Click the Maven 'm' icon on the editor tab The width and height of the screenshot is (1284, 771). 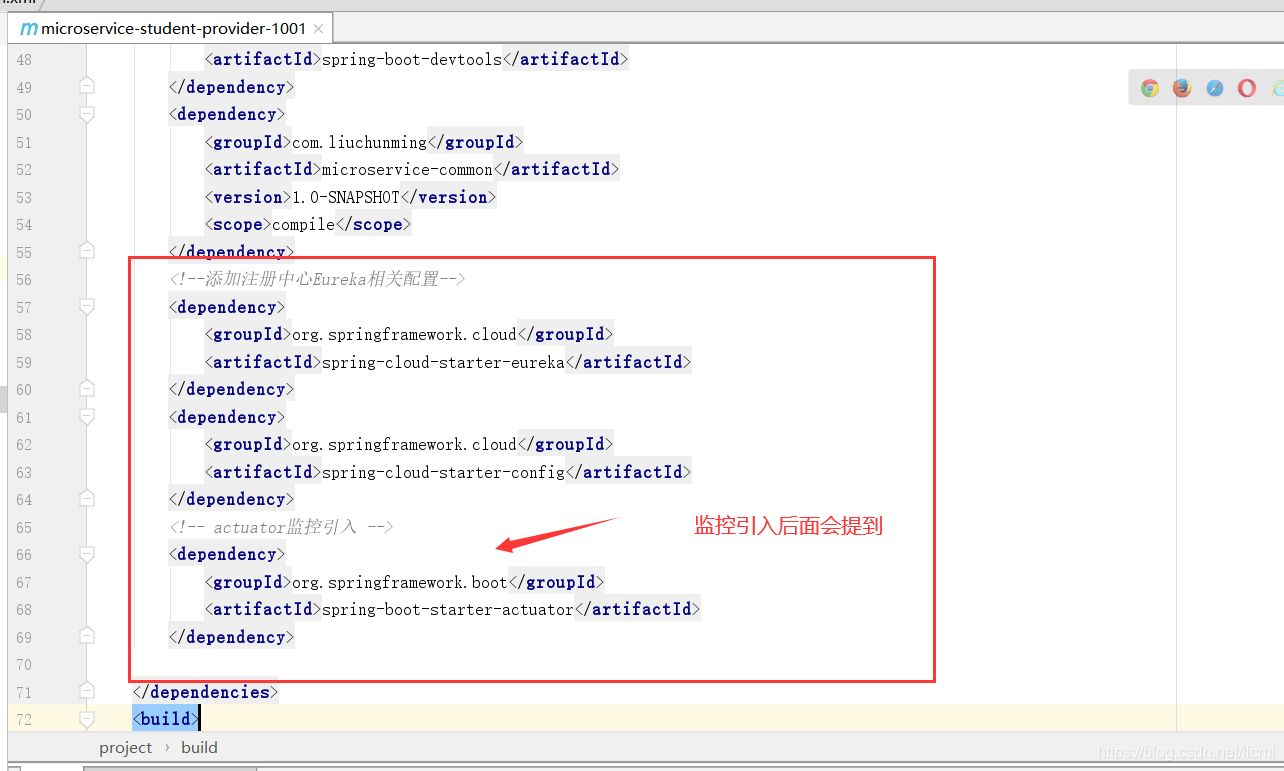pos(29,29)
